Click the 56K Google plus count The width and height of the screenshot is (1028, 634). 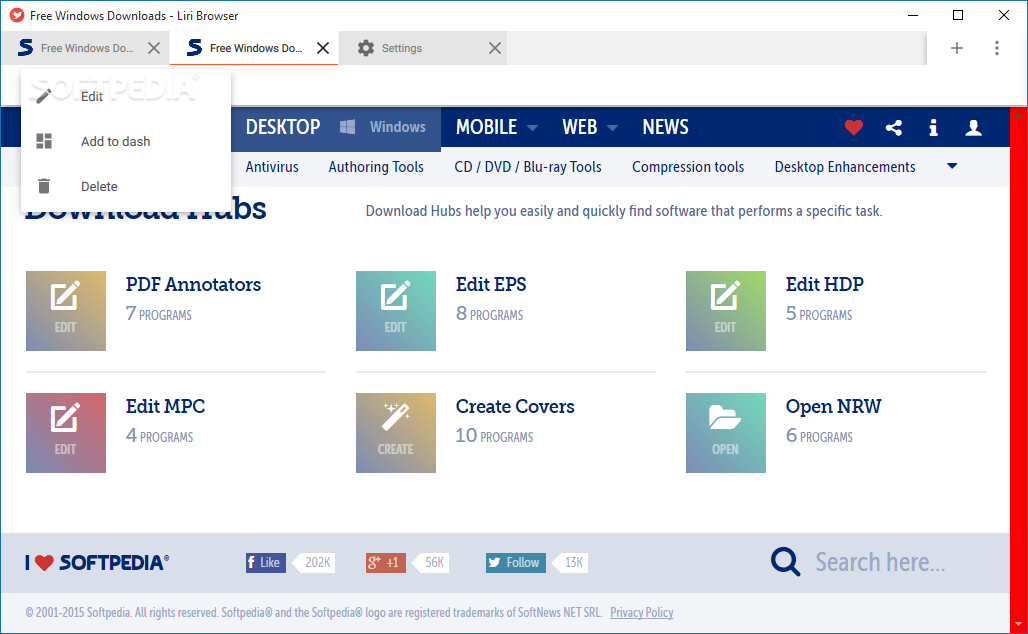[433, 563]
